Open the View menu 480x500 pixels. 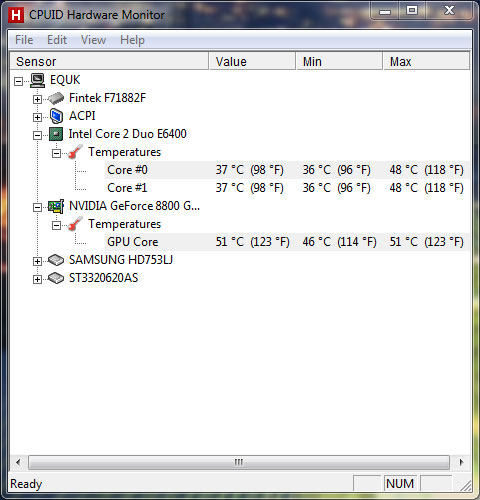click(x=94, y=40)
